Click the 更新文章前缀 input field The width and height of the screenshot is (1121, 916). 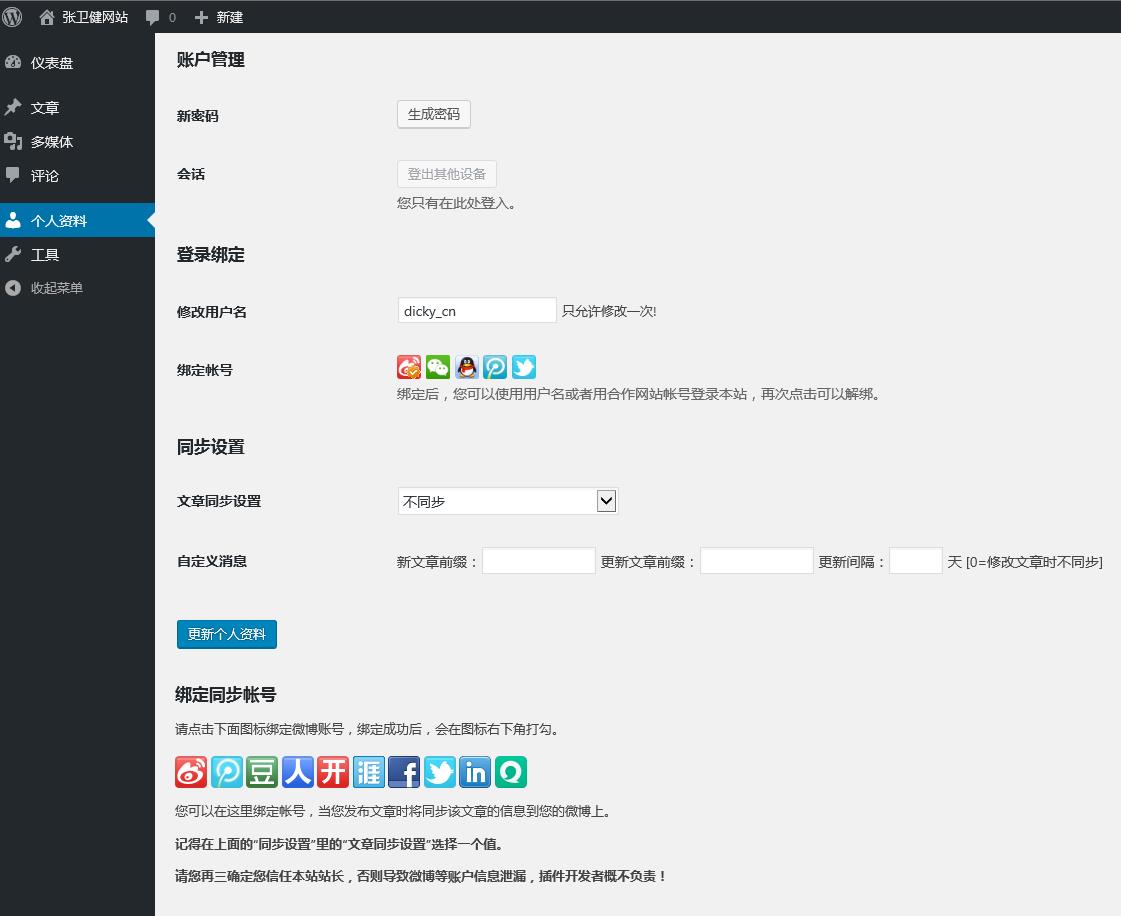click(757, 561)
